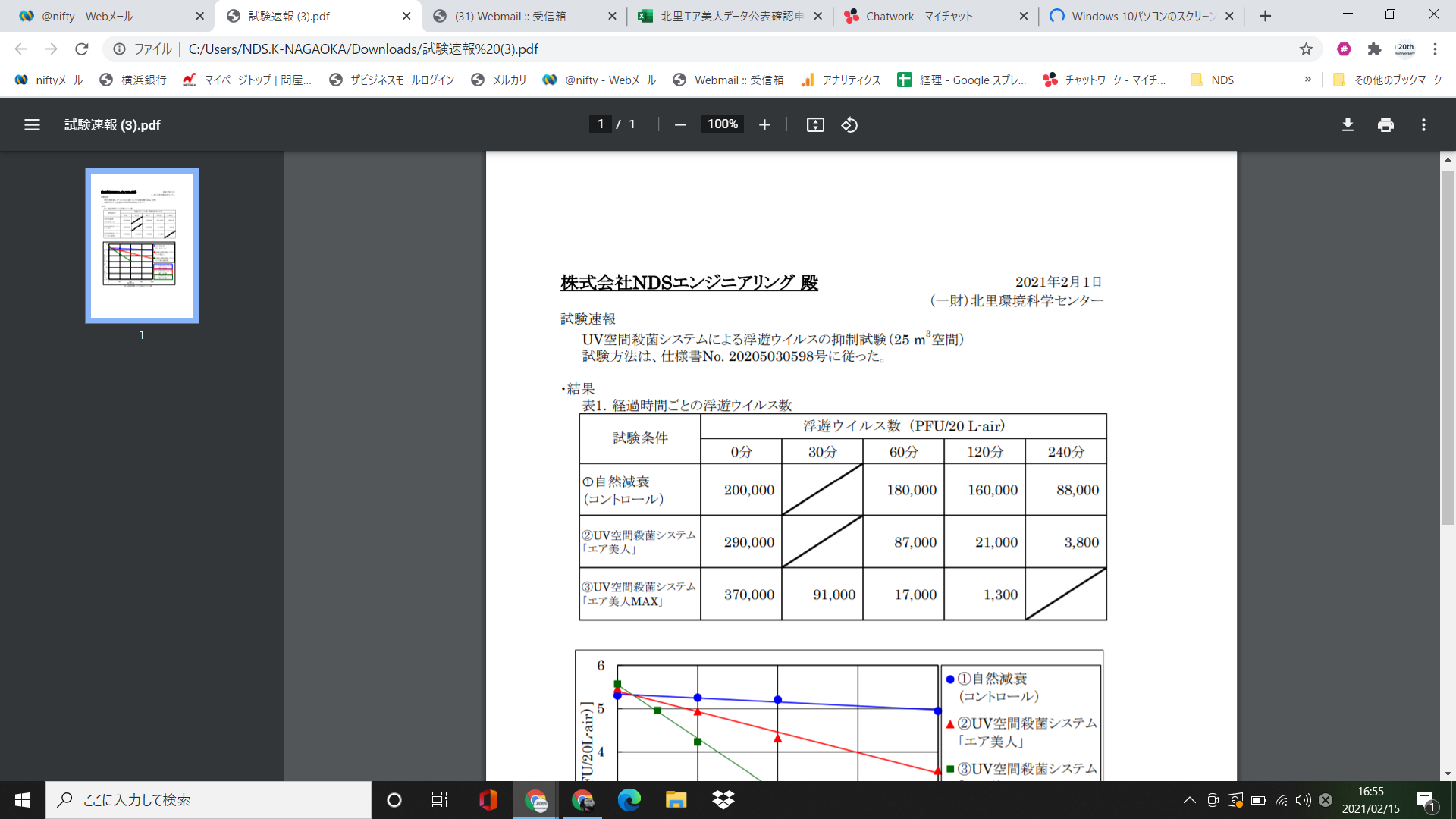The image size is (1456, 819).
Task: Zoom out the PDF document
Action: click(679, 124)
